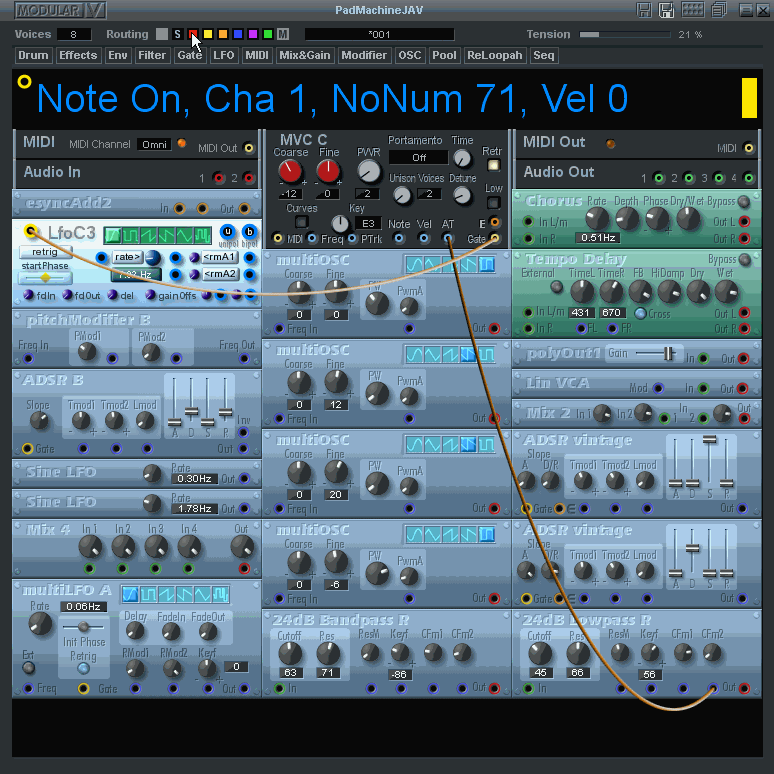Screen dimensions: 774x774
Task: Open the keyboard grid icon in title bar
Action: click(693, 10)
